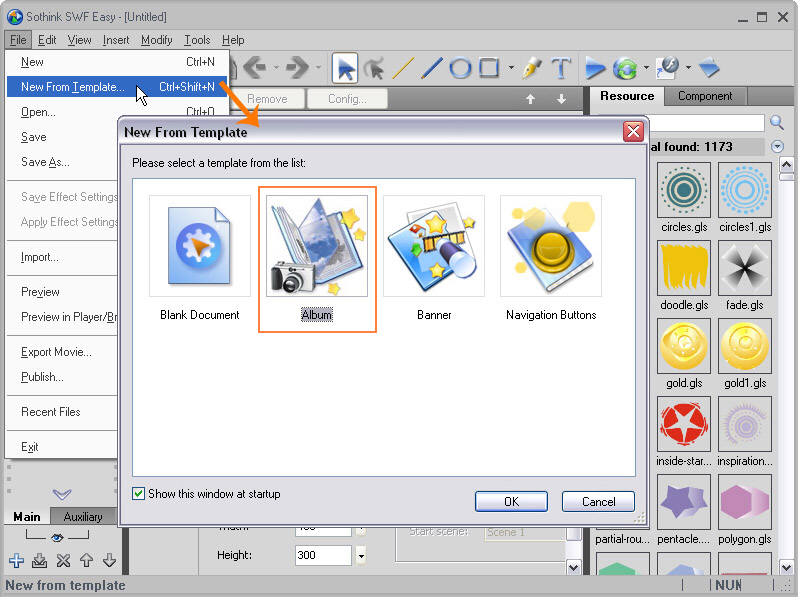The width and height of the screenshot is (798, 597).
Task: Click the Flash export icon
Action: point(668,67)
